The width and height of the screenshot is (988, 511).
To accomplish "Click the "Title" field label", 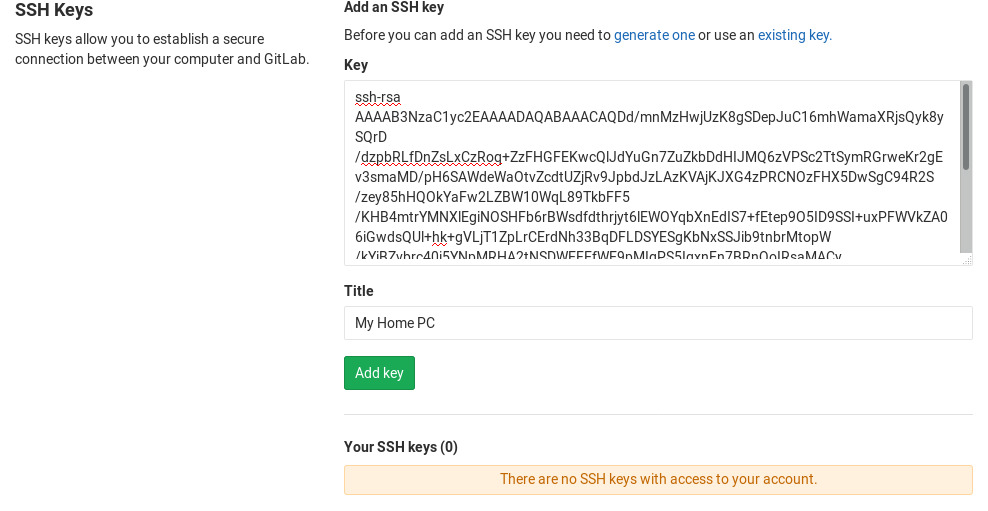I will [x=359, y=290].
